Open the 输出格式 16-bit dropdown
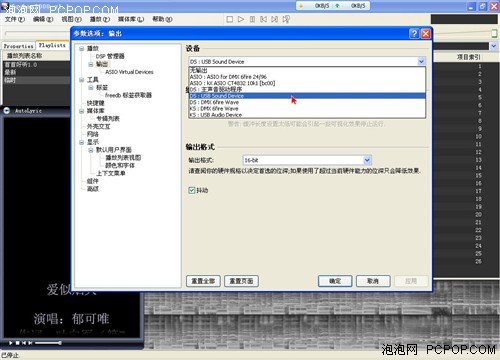500x360 pixels. pyautogui.click(x=367, y=160)
